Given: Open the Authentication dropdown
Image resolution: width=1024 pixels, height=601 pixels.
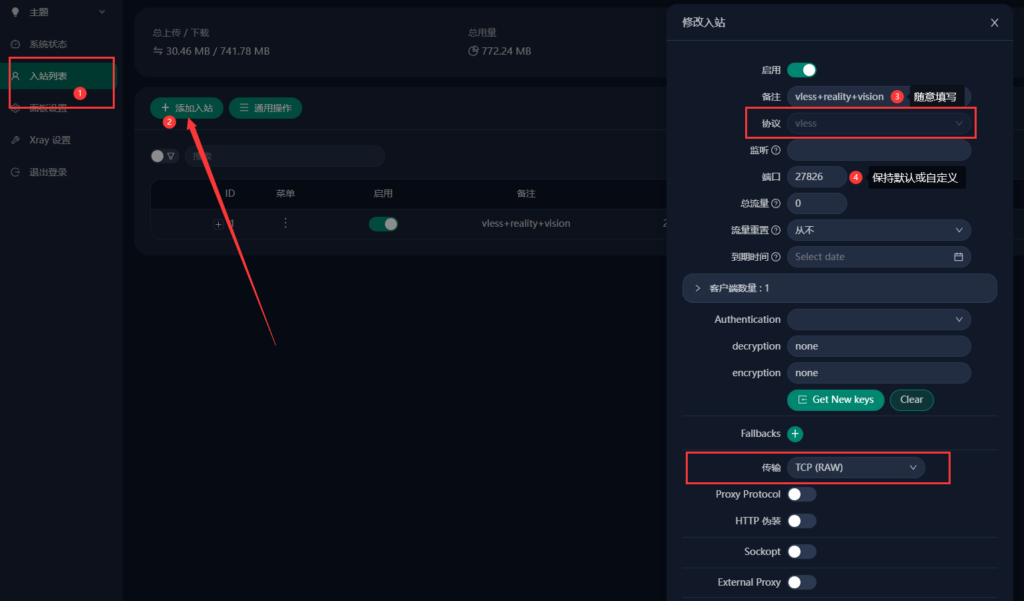Looking at the screenshot, I should tap(878, 319).
